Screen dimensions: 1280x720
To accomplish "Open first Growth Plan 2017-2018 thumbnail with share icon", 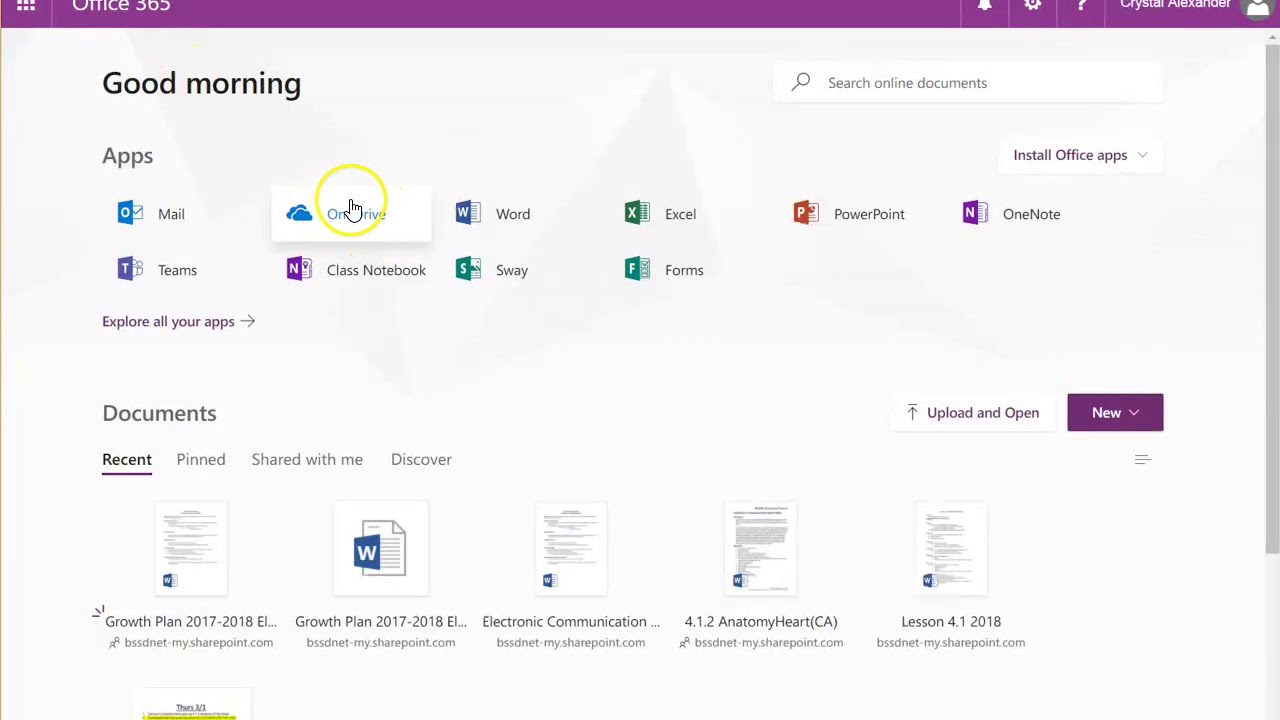I will point(191,549).
